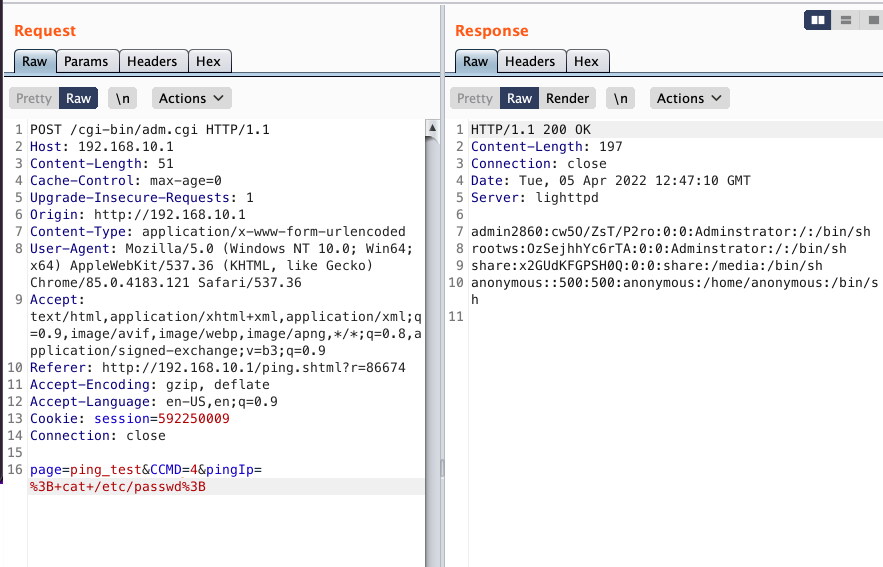Switch Request view to Raw mode
This screenshot has height=567, width=883.
(78, 98)
